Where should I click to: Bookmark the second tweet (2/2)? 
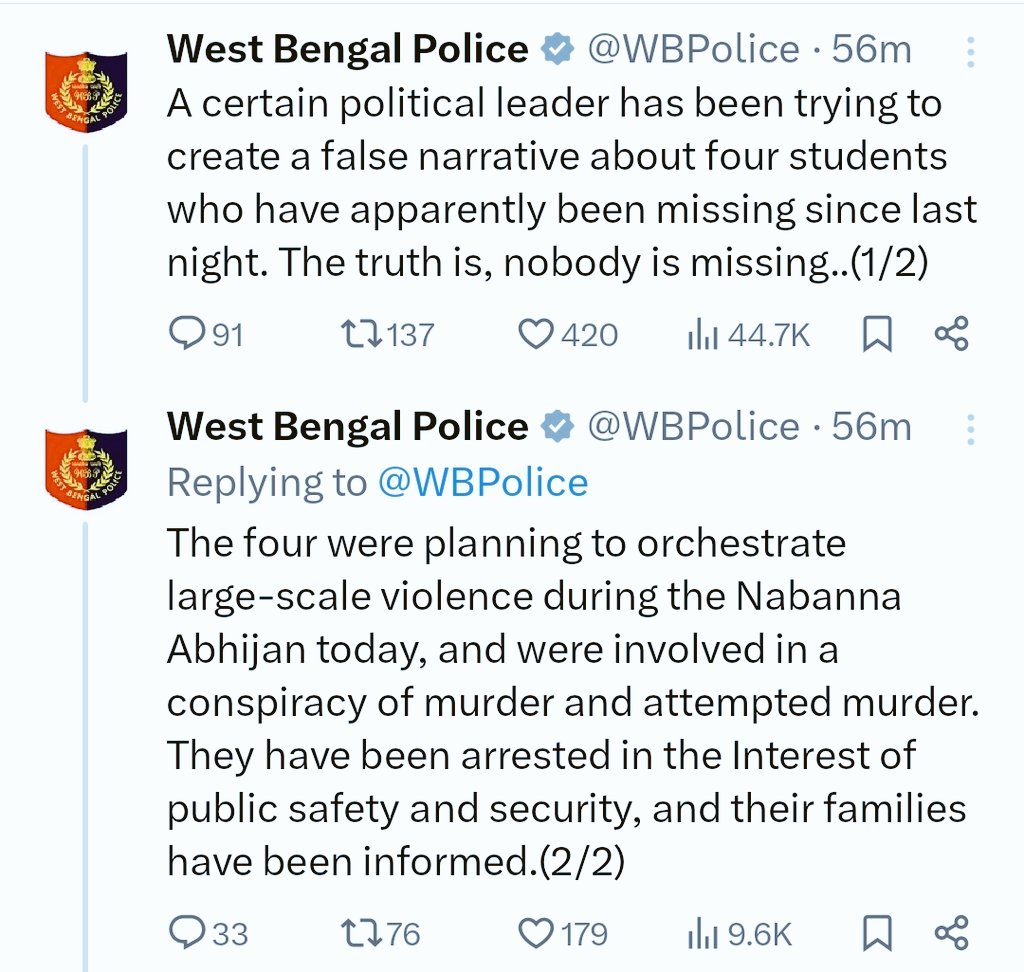click(876, 933)
